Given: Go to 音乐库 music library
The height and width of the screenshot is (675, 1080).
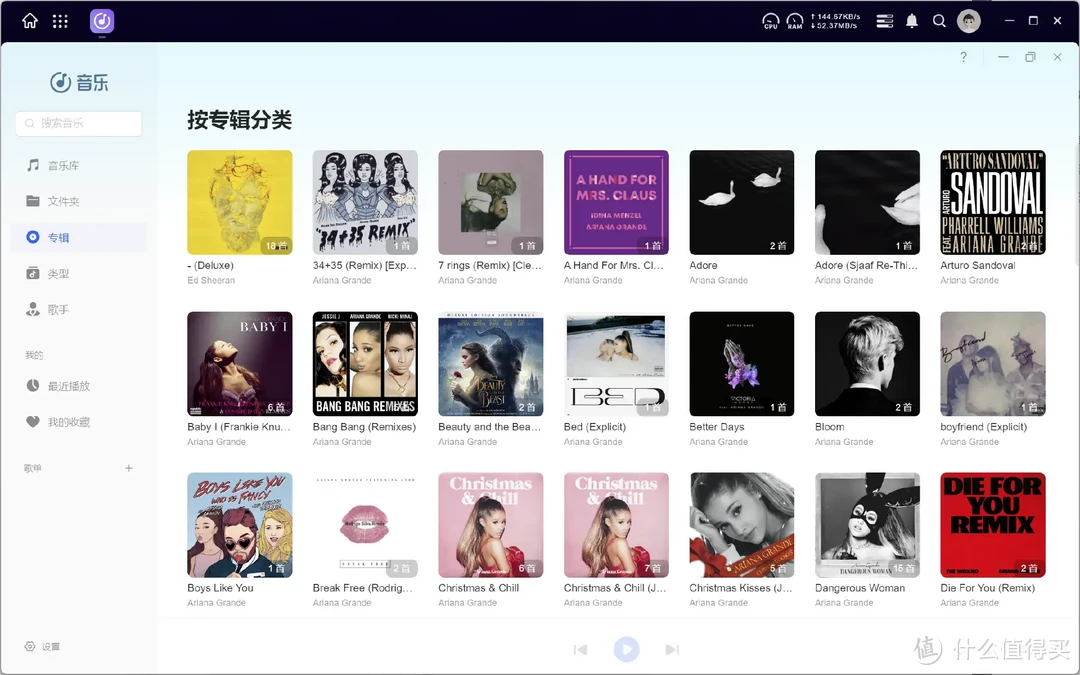Looking at the screenshot, I should (x=79, y=165).
